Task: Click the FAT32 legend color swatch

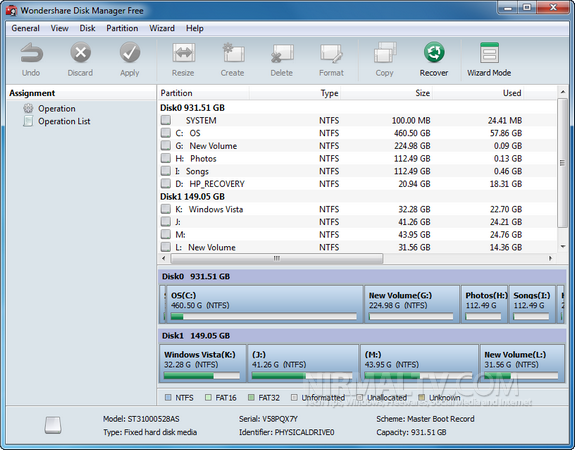Action: click(251, 397)
